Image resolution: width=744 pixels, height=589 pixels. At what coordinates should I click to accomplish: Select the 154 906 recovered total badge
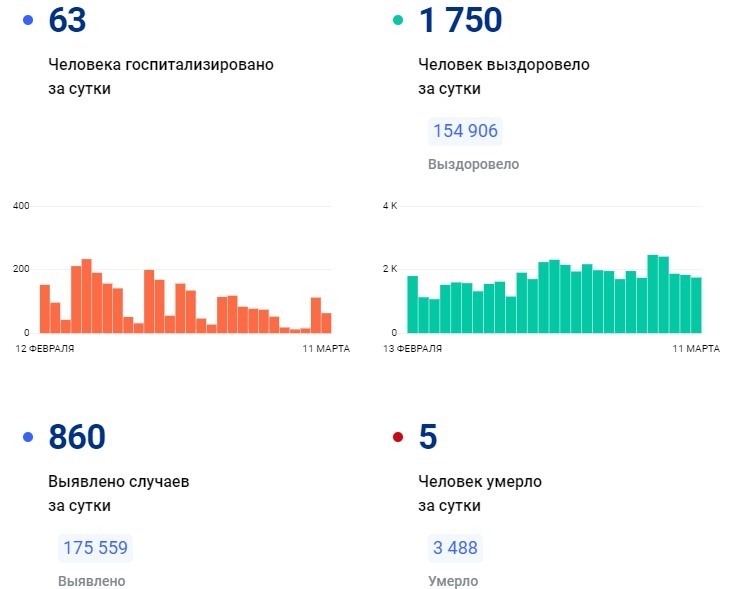(465, 131)
